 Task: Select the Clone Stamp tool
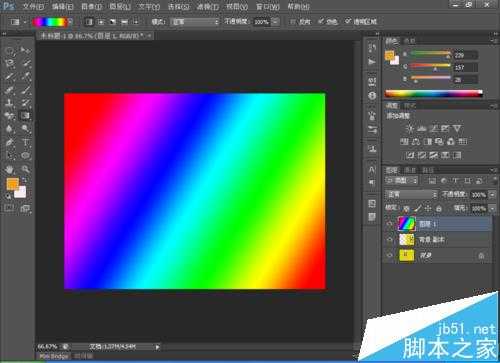pos(9,103)
